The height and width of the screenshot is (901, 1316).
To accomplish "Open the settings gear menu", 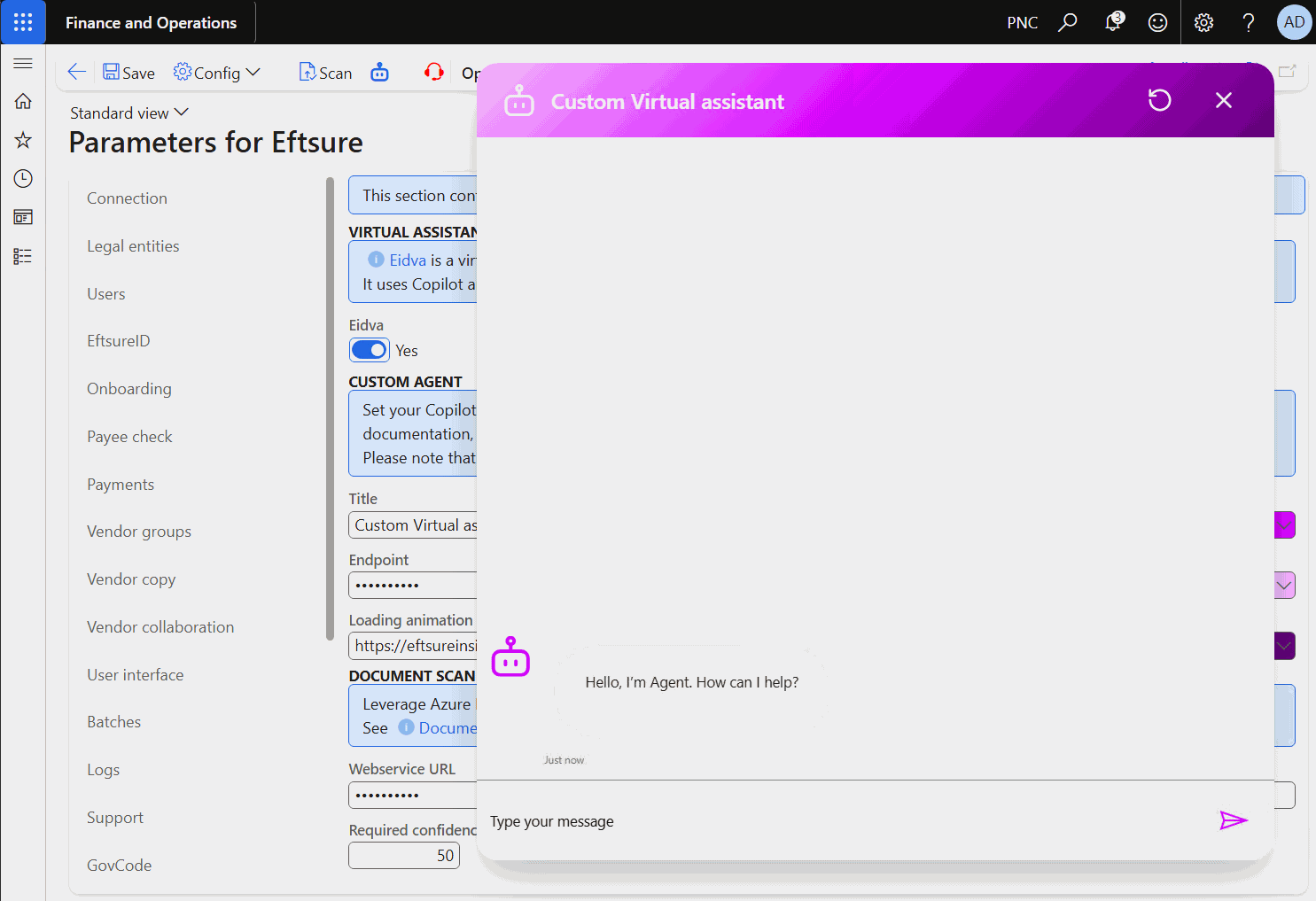I will tap(1203, 22).
